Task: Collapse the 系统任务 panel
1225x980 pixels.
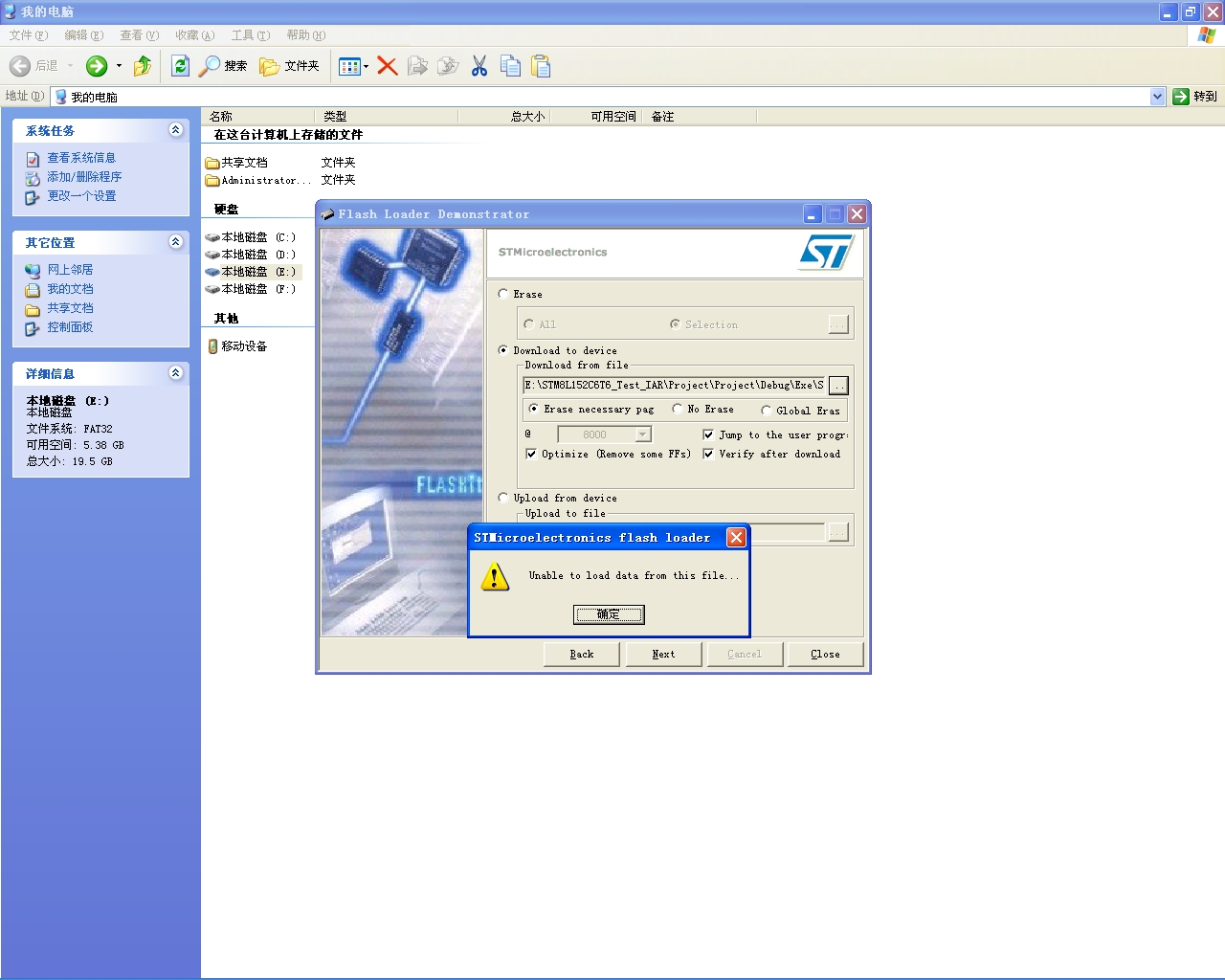Action: [175, 130]
